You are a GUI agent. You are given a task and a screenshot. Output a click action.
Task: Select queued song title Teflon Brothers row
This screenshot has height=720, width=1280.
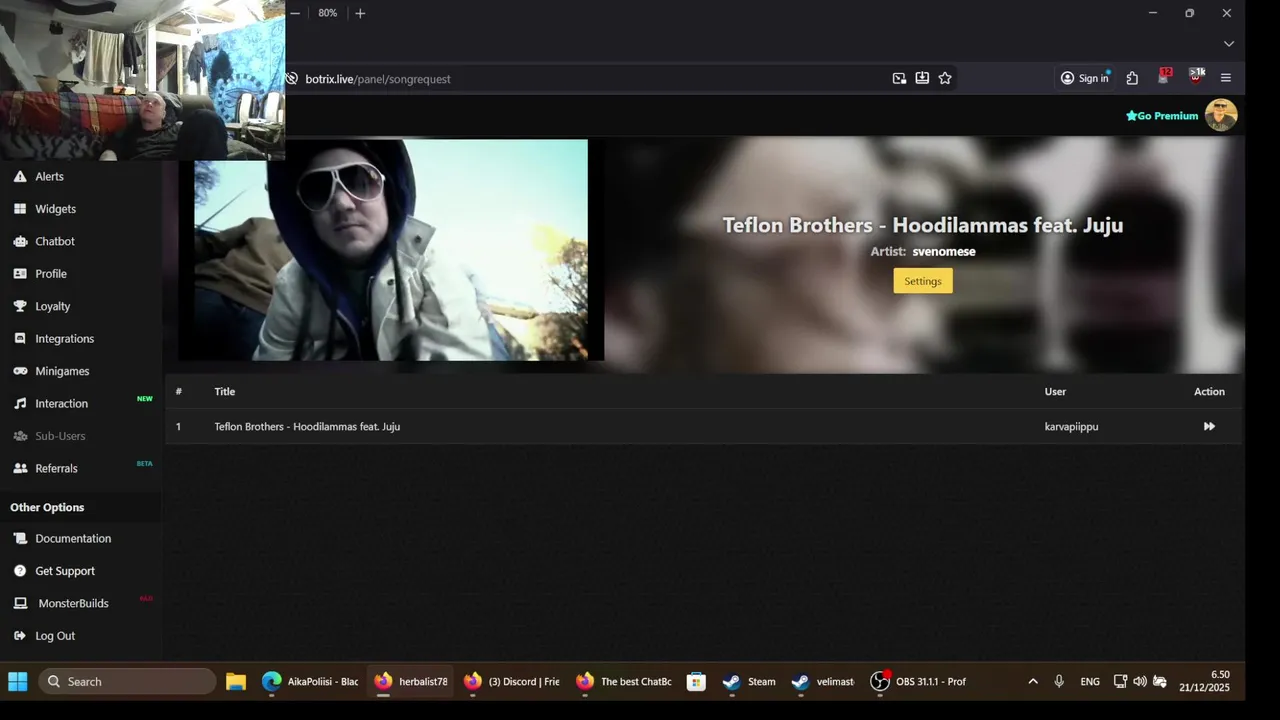click(x=307, y=427)
